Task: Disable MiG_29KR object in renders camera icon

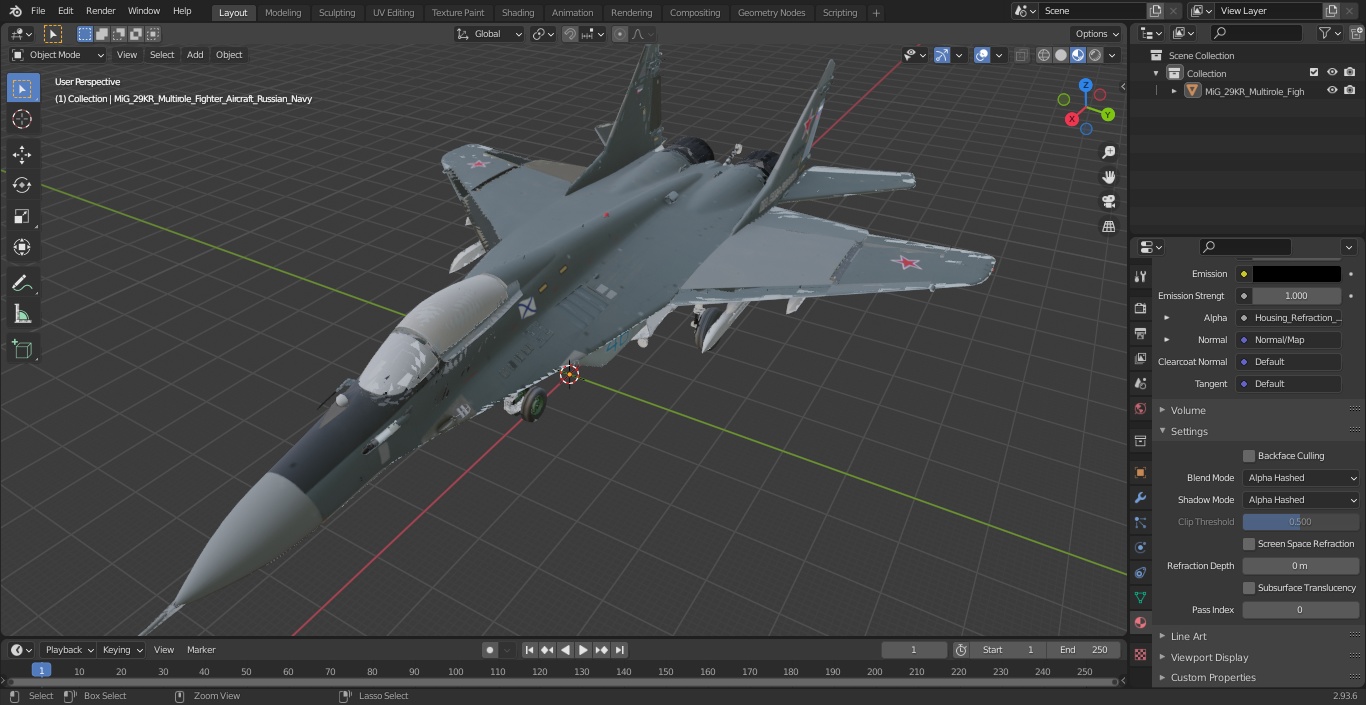Action: [x=1350, y=91]
